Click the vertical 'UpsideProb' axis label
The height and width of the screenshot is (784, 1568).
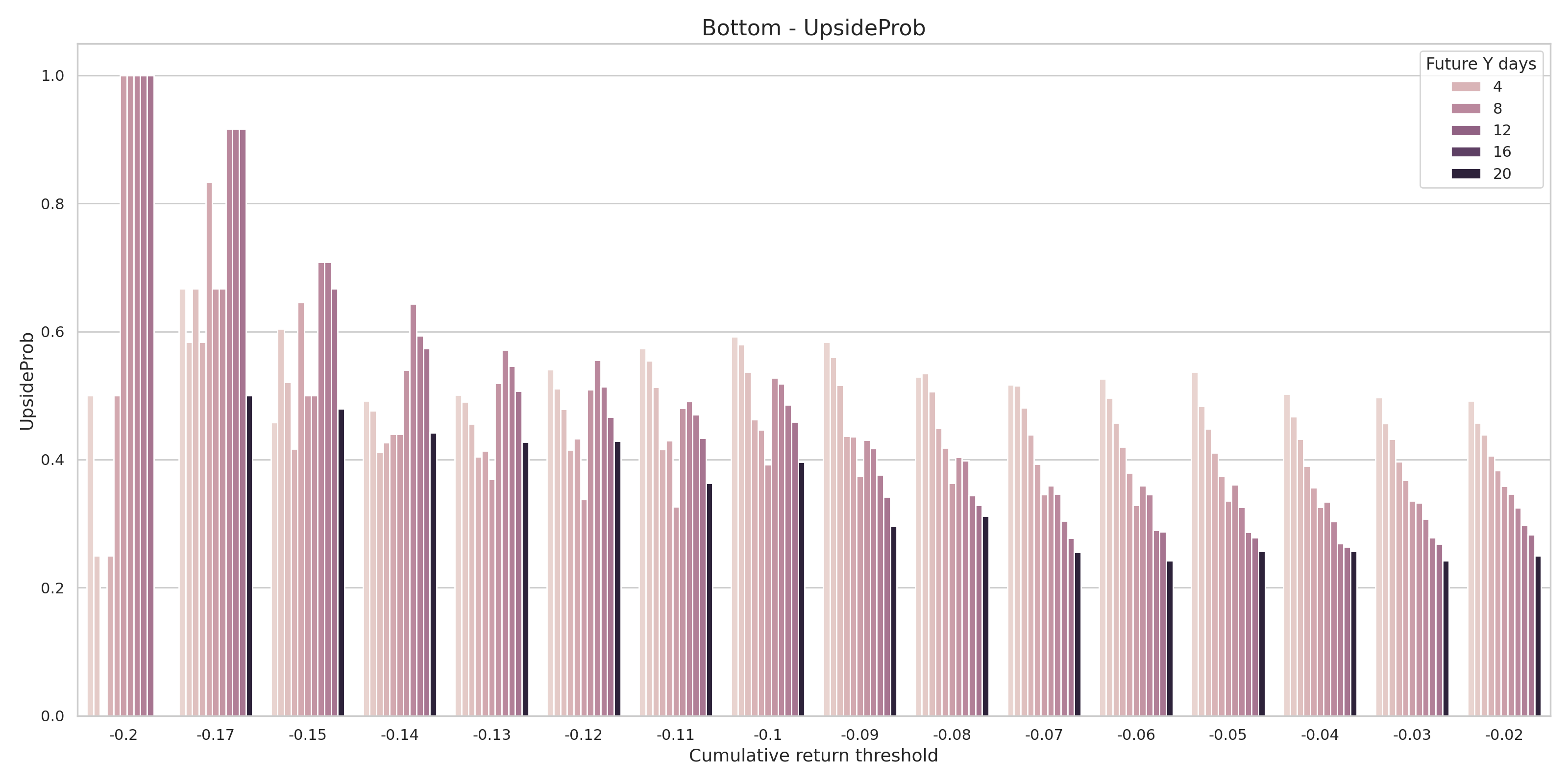27,381
